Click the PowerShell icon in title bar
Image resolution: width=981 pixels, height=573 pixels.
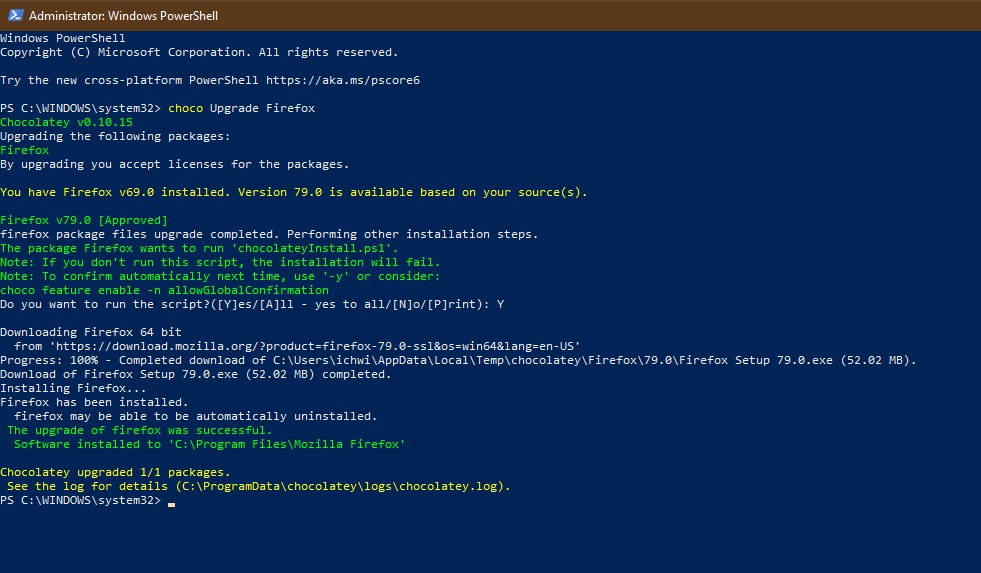point(13,15)
